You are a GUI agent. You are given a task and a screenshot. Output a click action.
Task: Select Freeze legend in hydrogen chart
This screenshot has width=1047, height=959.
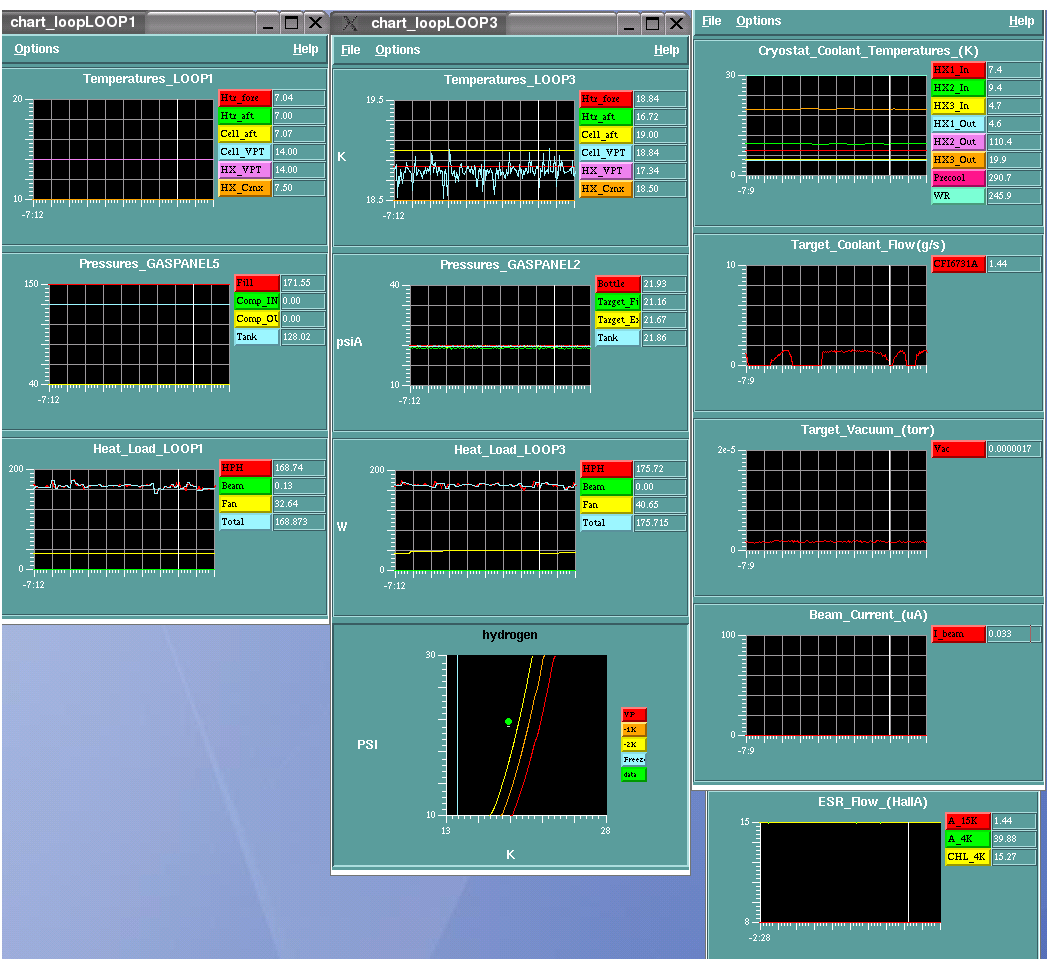click(634, 760)
